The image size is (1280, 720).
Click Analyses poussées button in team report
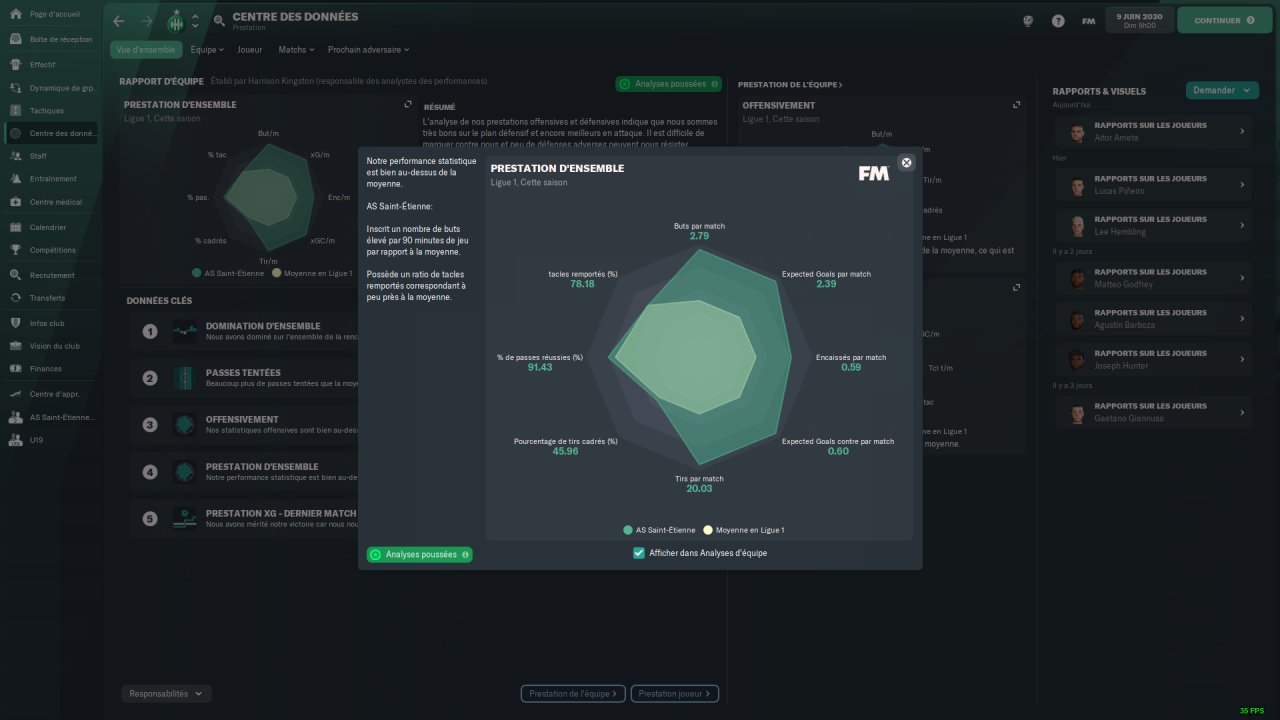(669, 84)
